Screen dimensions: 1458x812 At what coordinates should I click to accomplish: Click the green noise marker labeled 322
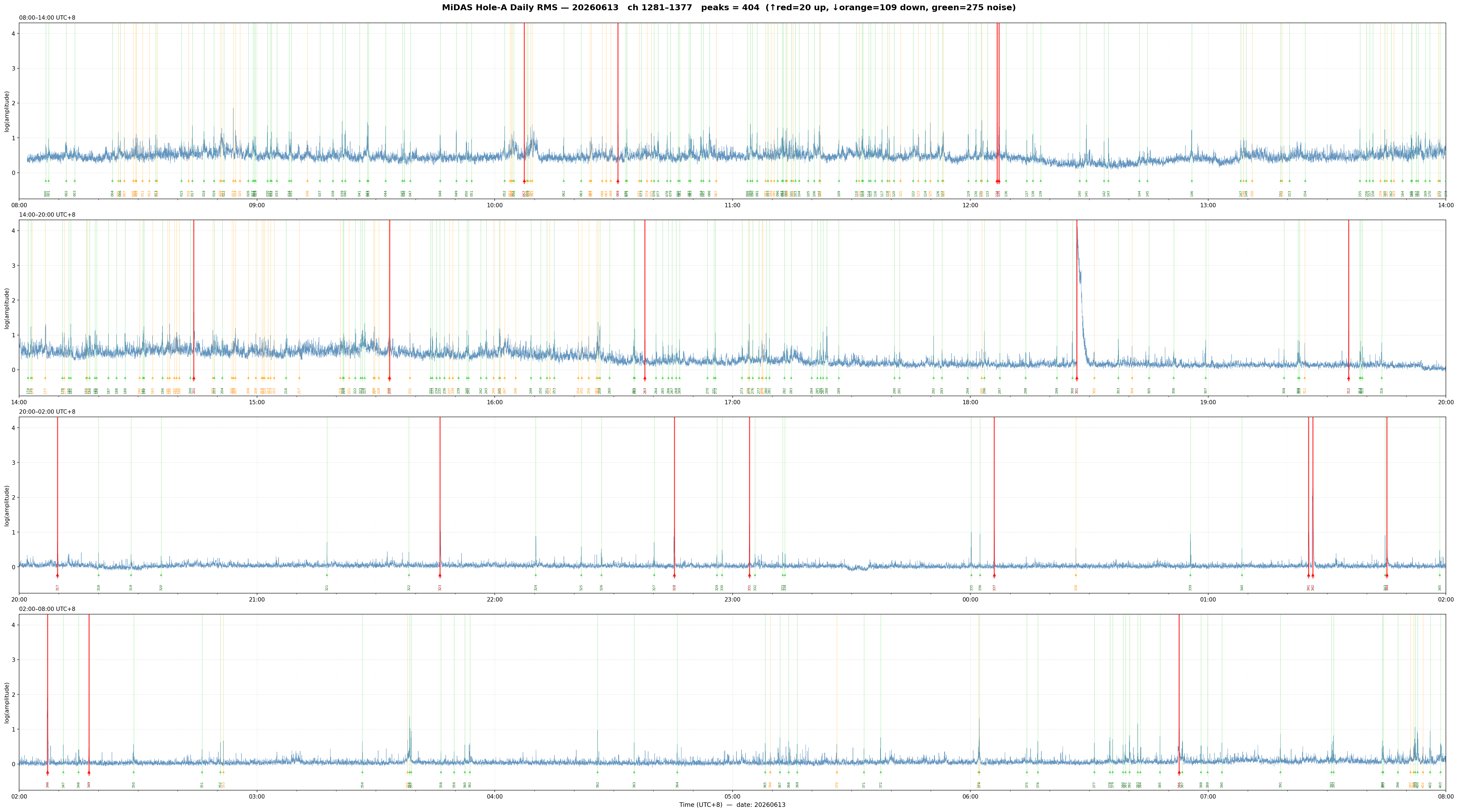point(409,575)
